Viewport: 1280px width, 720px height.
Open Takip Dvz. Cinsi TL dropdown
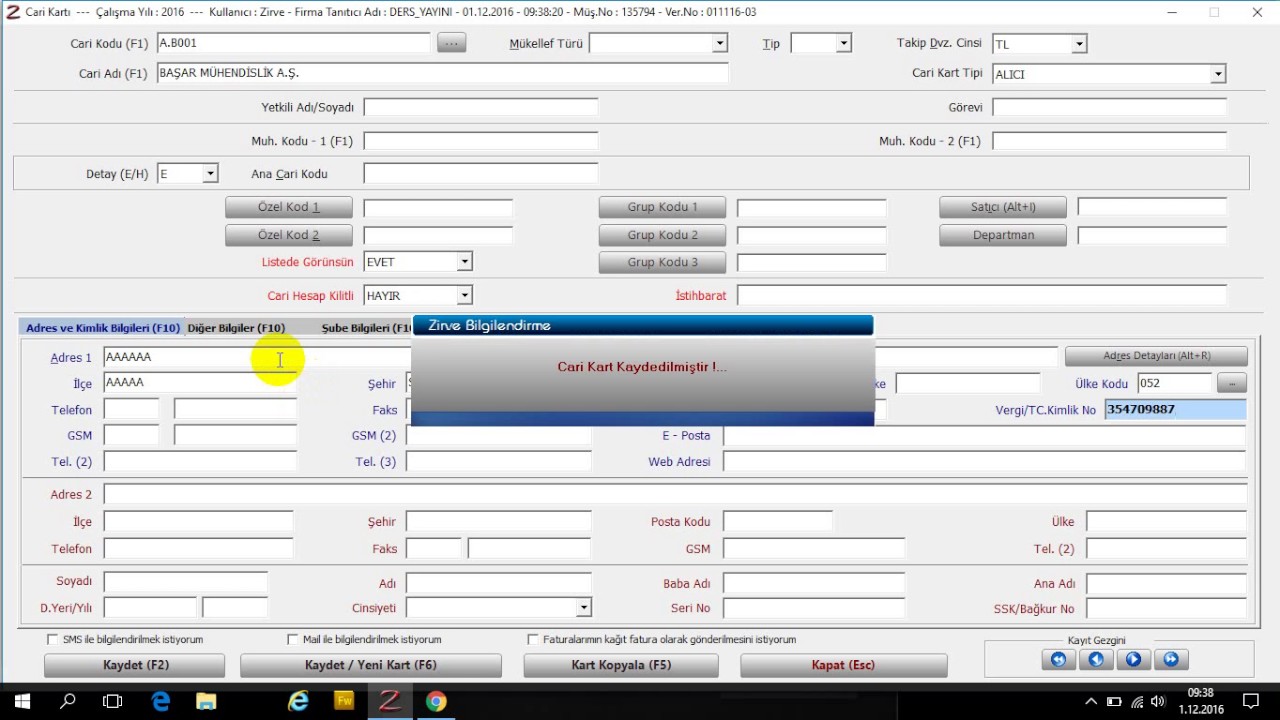point(1079,44)
